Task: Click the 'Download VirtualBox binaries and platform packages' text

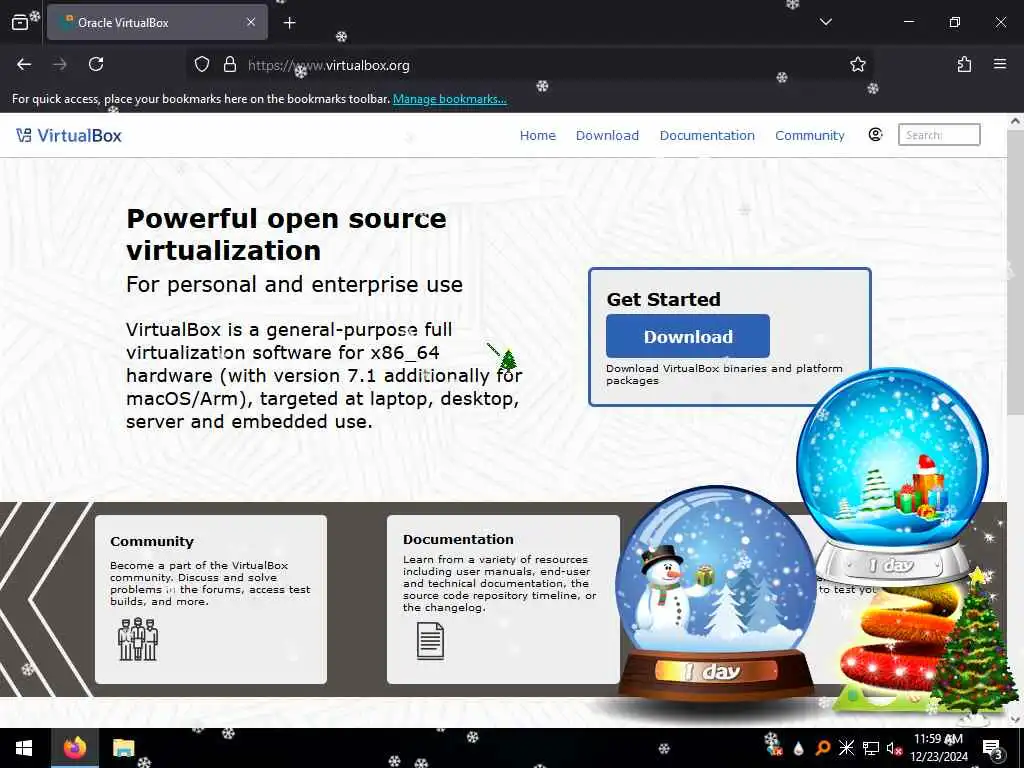Action: (724, 374)
